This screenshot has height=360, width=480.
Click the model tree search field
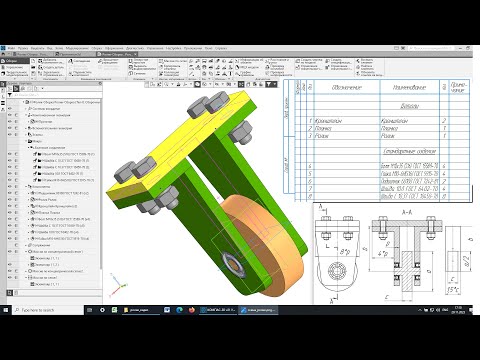(57, 95)
